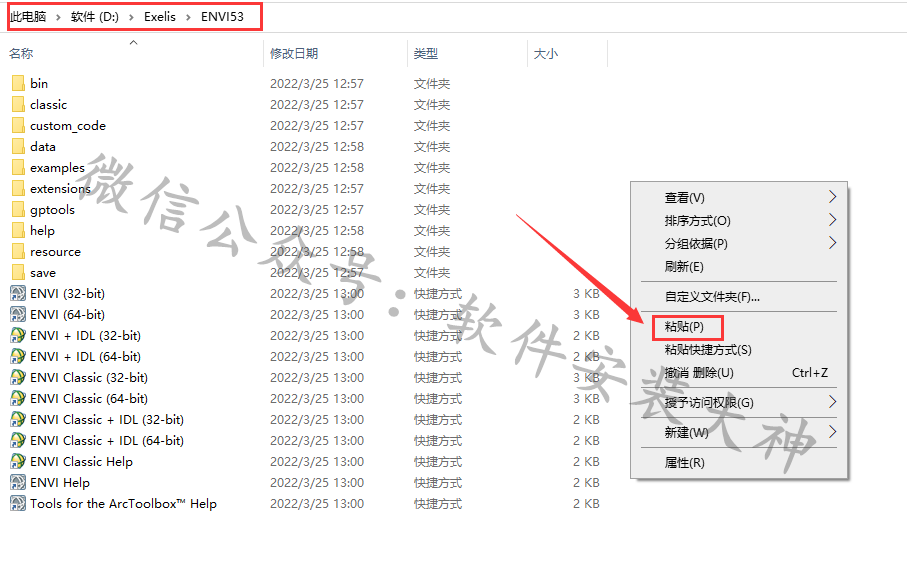This screenshot has width=907, height=561.
Task: Navigate to 软件 (D:) breadcrumb
Action: [95, 17]
